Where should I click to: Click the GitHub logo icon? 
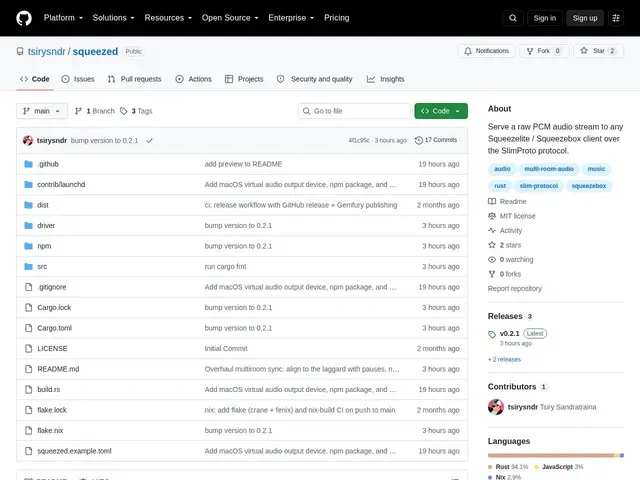point(24,18)
